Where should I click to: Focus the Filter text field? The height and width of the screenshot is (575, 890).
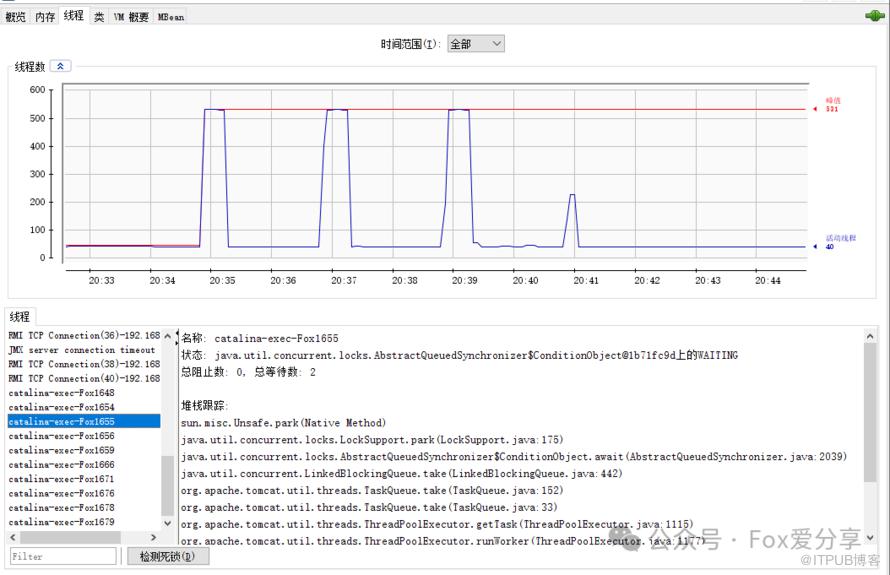pyautogui.click(x=63, y=556)
